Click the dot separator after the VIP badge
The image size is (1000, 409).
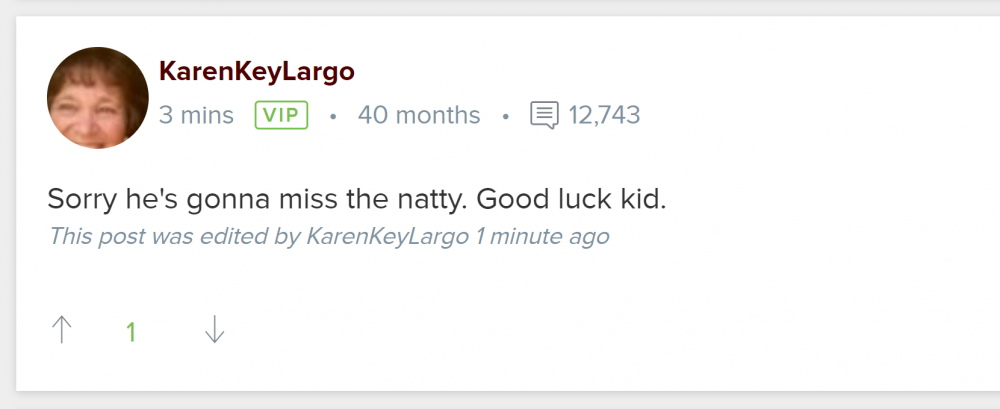point(333,116)
